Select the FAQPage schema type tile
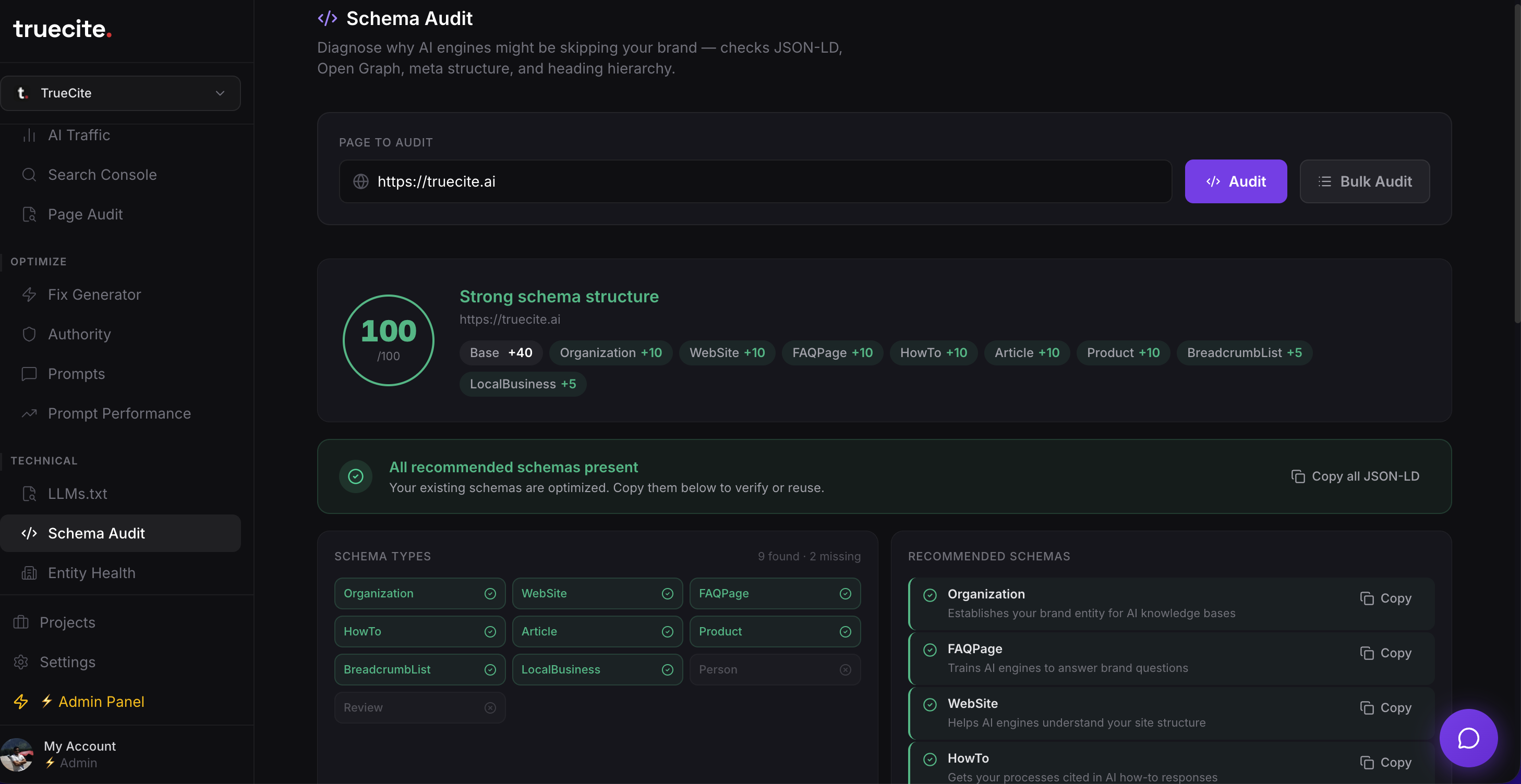1521x784 pixels. (x=775, y=593)
